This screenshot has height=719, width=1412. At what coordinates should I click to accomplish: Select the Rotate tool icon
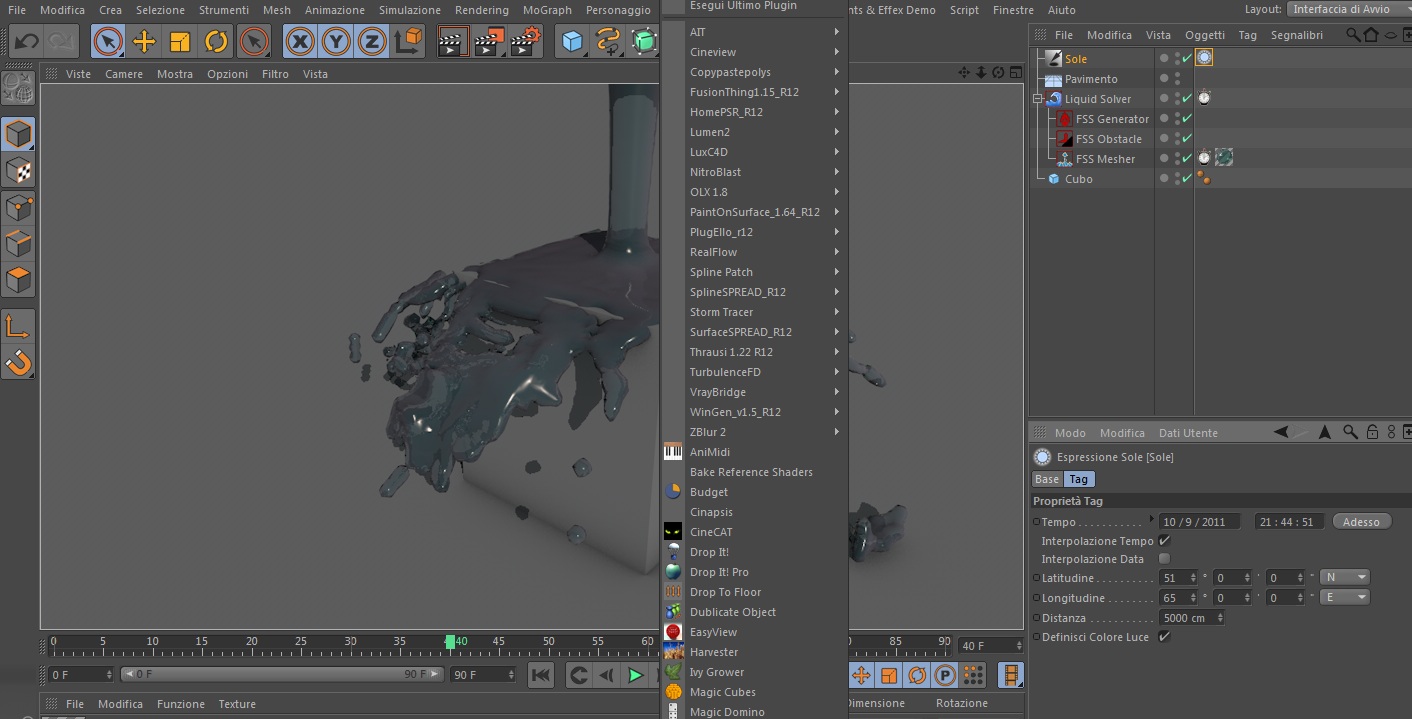coord(216,42)
